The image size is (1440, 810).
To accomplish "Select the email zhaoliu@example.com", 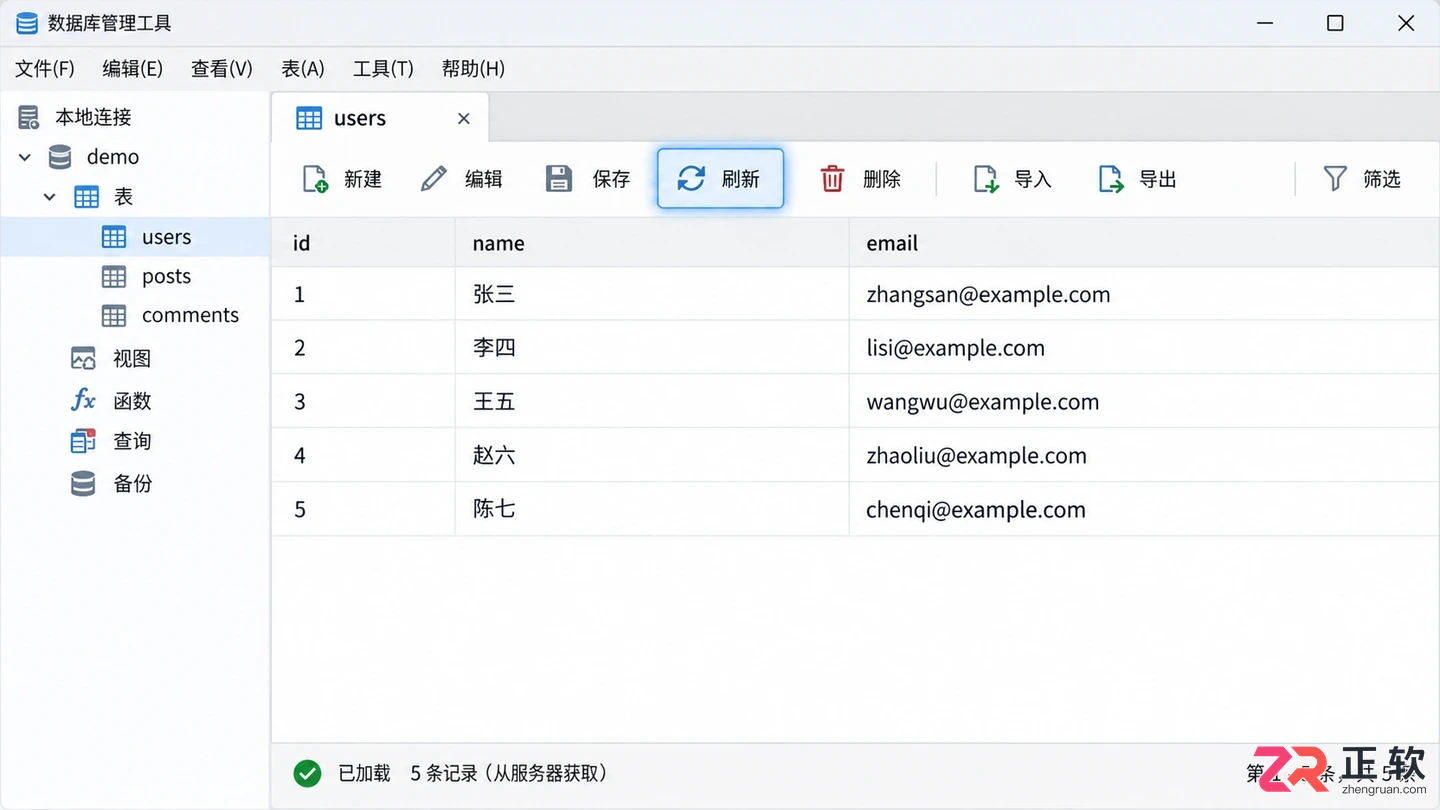I will [x=1144, y=456].
